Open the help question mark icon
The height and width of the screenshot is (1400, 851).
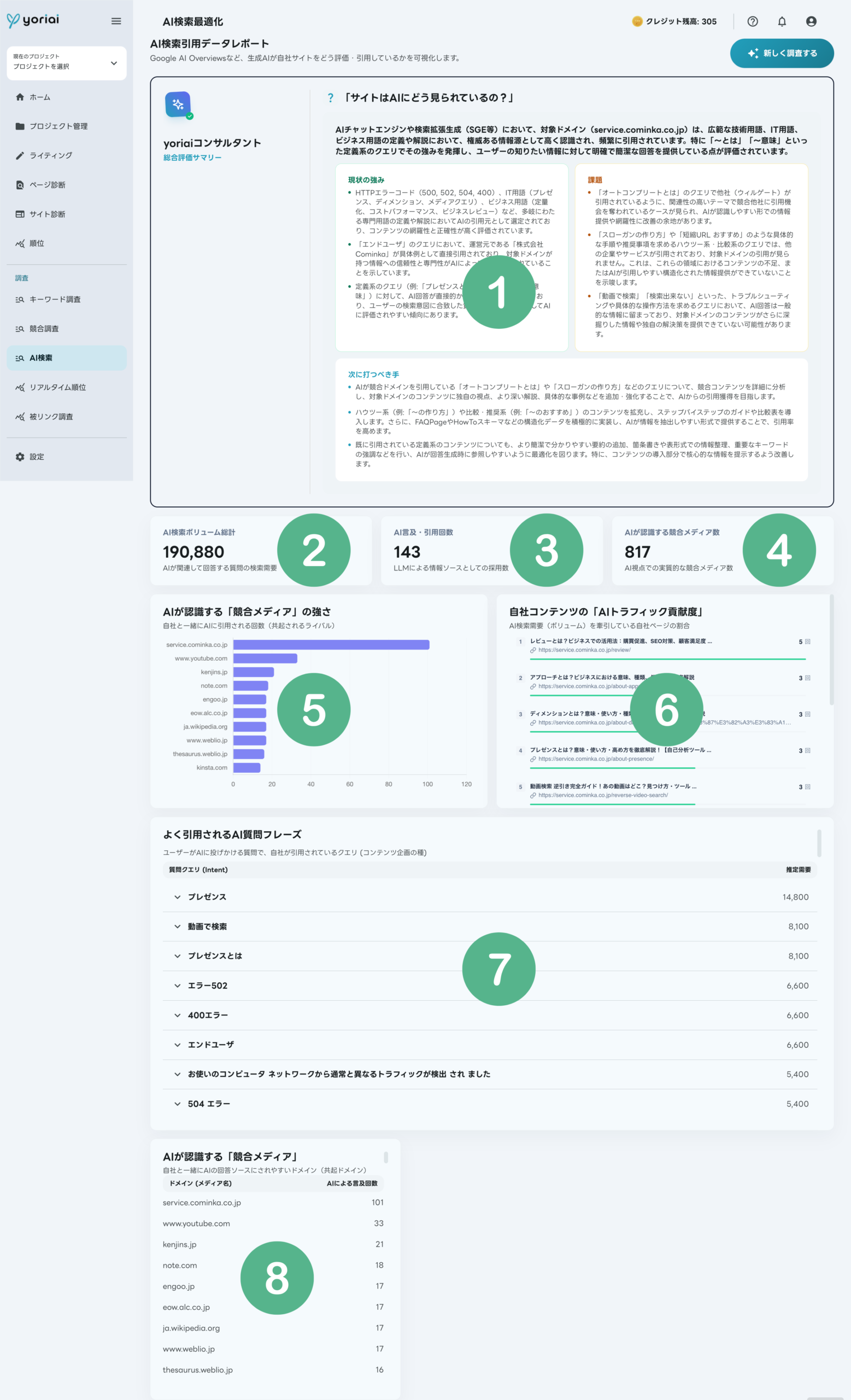coord(752,21)
